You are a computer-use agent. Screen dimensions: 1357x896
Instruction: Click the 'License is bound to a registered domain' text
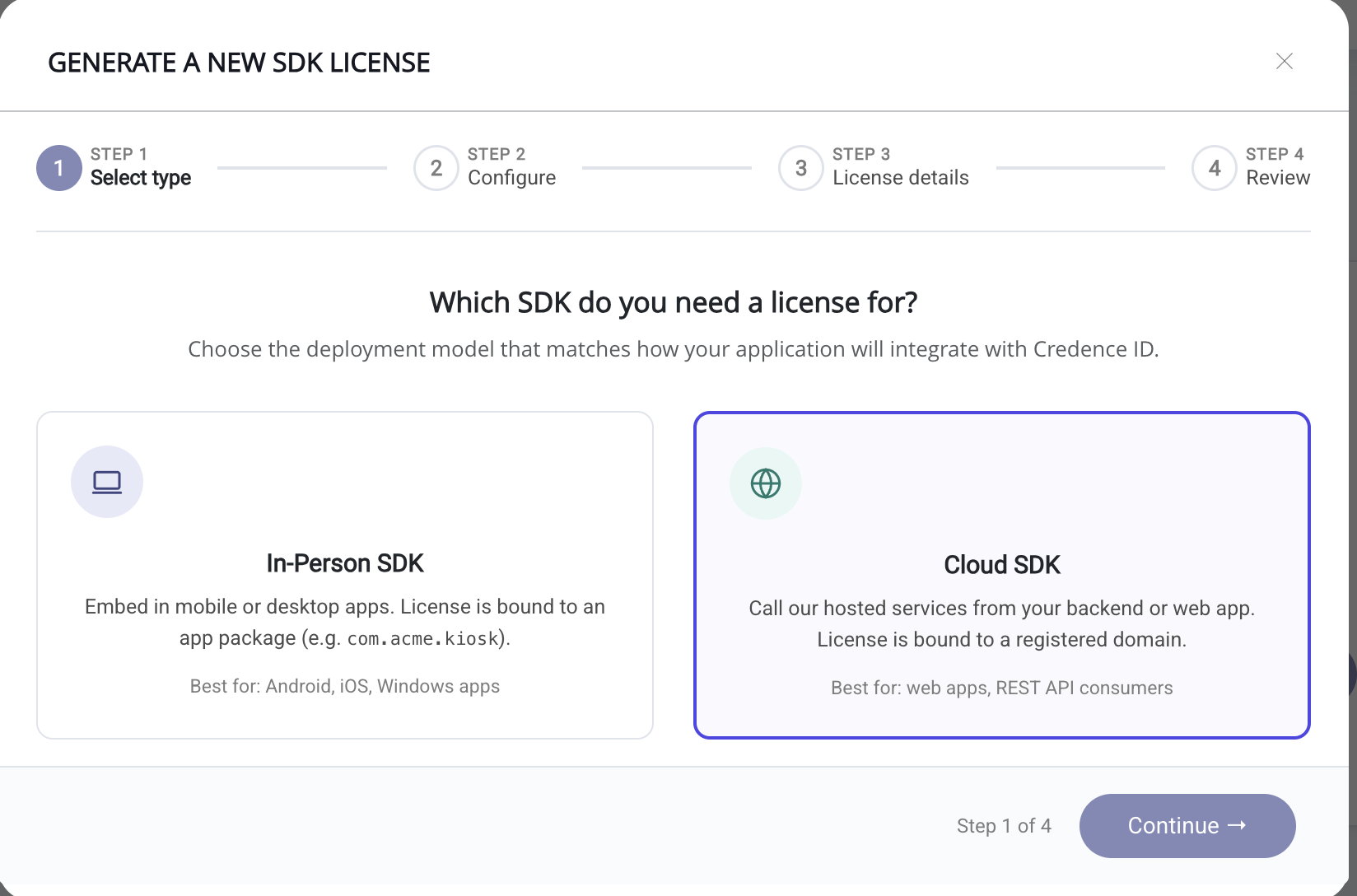(1002, 640)
